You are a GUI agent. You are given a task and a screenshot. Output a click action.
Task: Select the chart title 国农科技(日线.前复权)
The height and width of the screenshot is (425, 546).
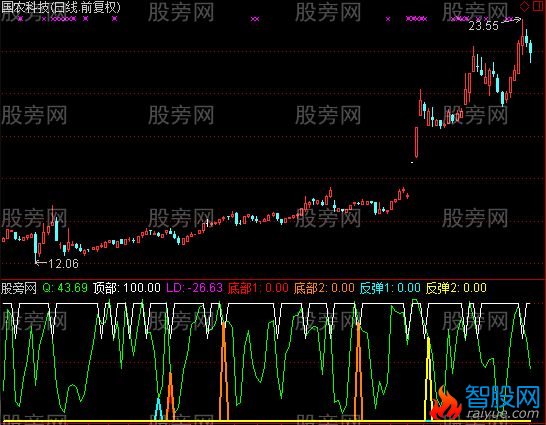point(61,7)
